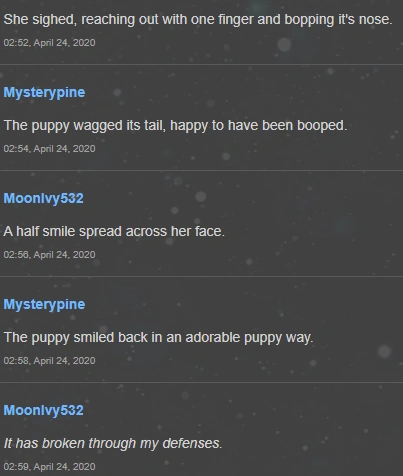Select the 02:59, April 24, 2020 timestamp
The image size is (403, 476).
(x=50, y=467)
